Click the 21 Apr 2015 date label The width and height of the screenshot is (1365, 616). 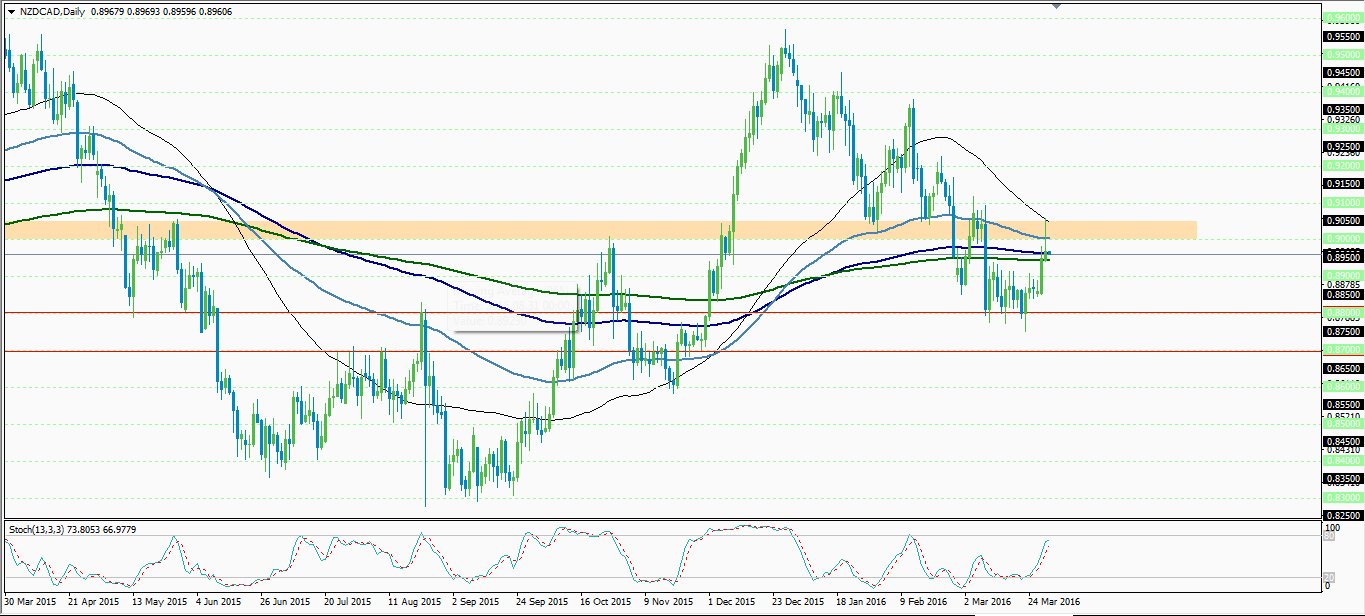[x=93, y=603]
